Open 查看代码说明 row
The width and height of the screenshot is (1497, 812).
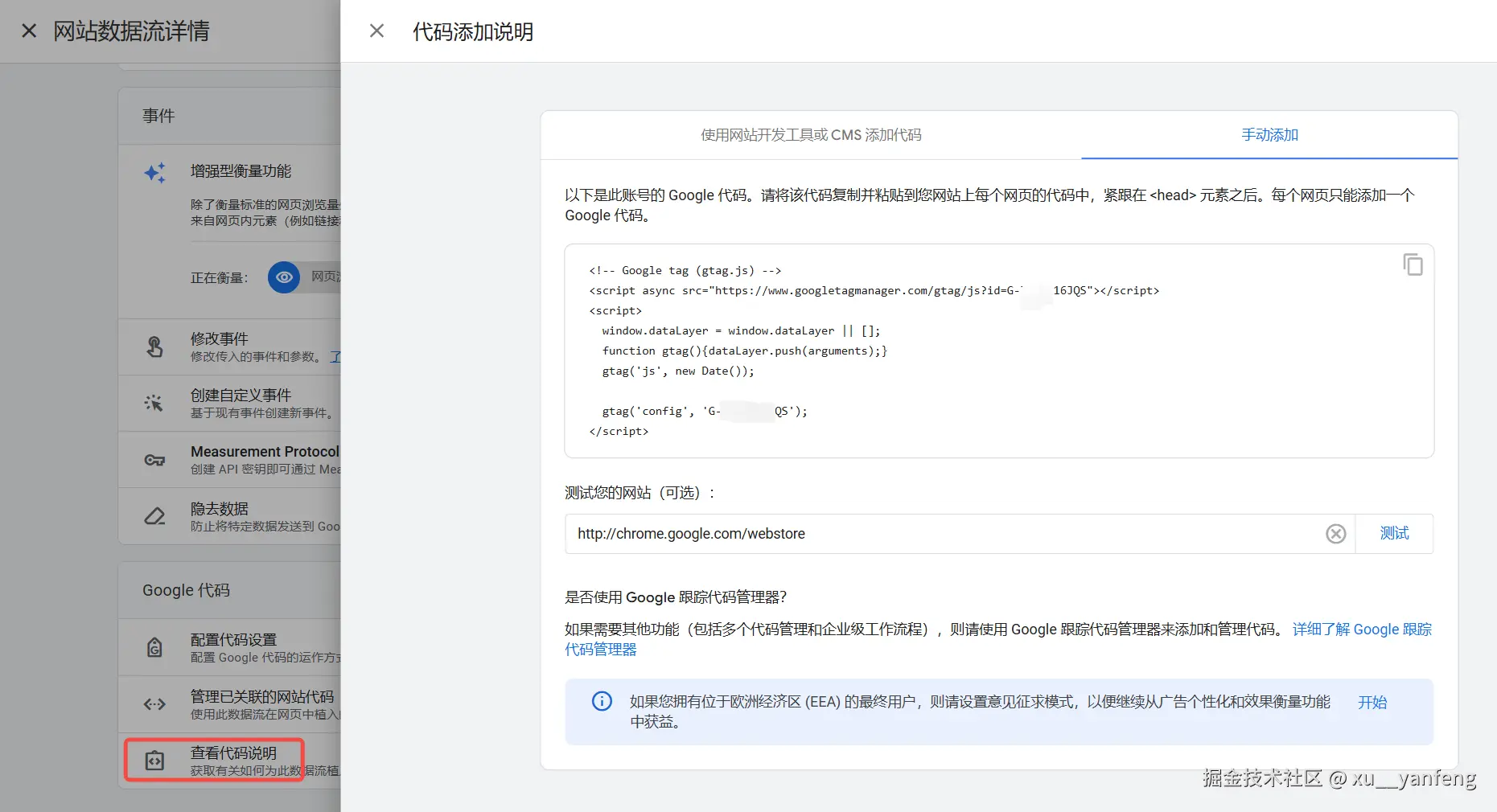230,761
